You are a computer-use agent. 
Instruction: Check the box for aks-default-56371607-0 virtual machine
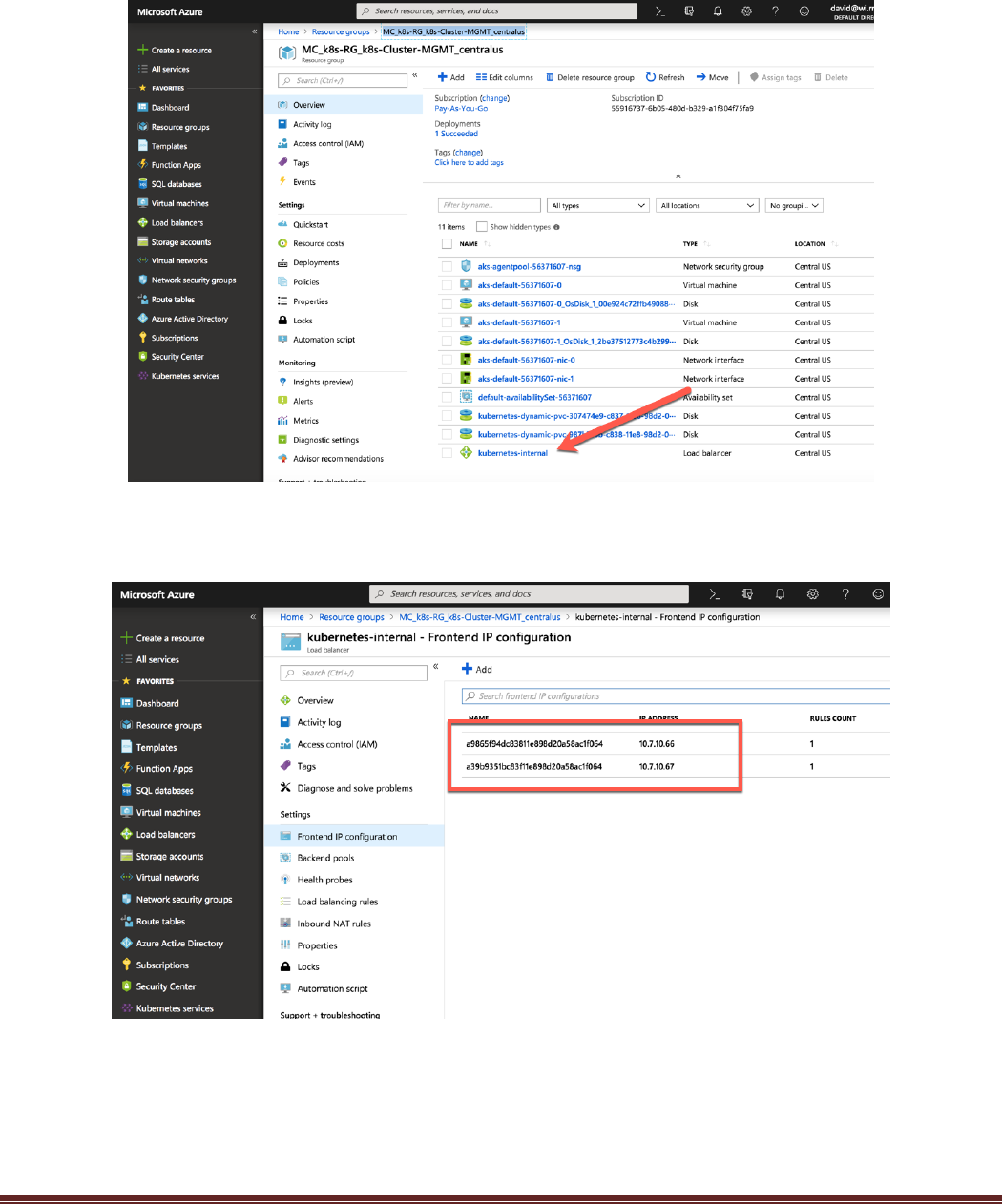tap(447, 285)
